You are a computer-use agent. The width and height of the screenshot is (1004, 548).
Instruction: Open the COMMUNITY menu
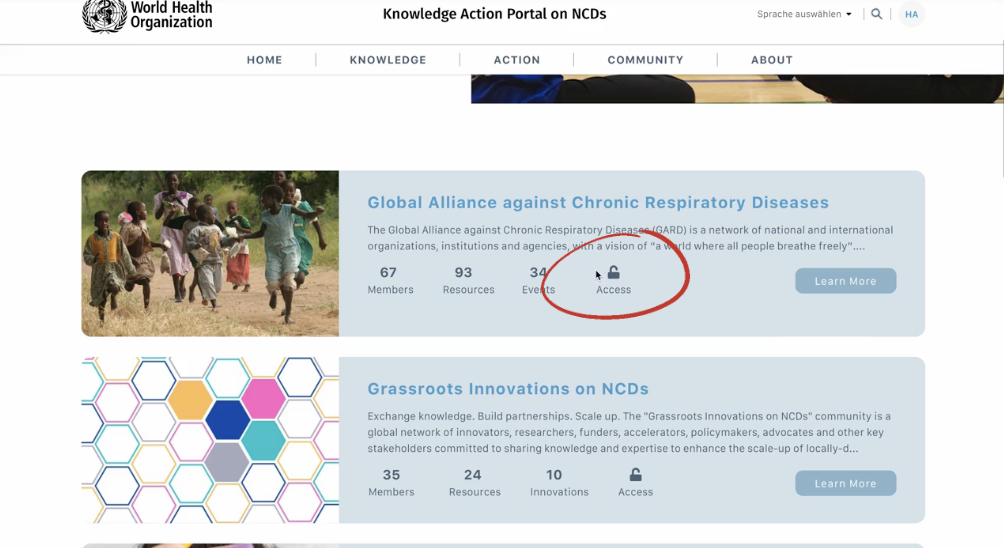point(645,60)
